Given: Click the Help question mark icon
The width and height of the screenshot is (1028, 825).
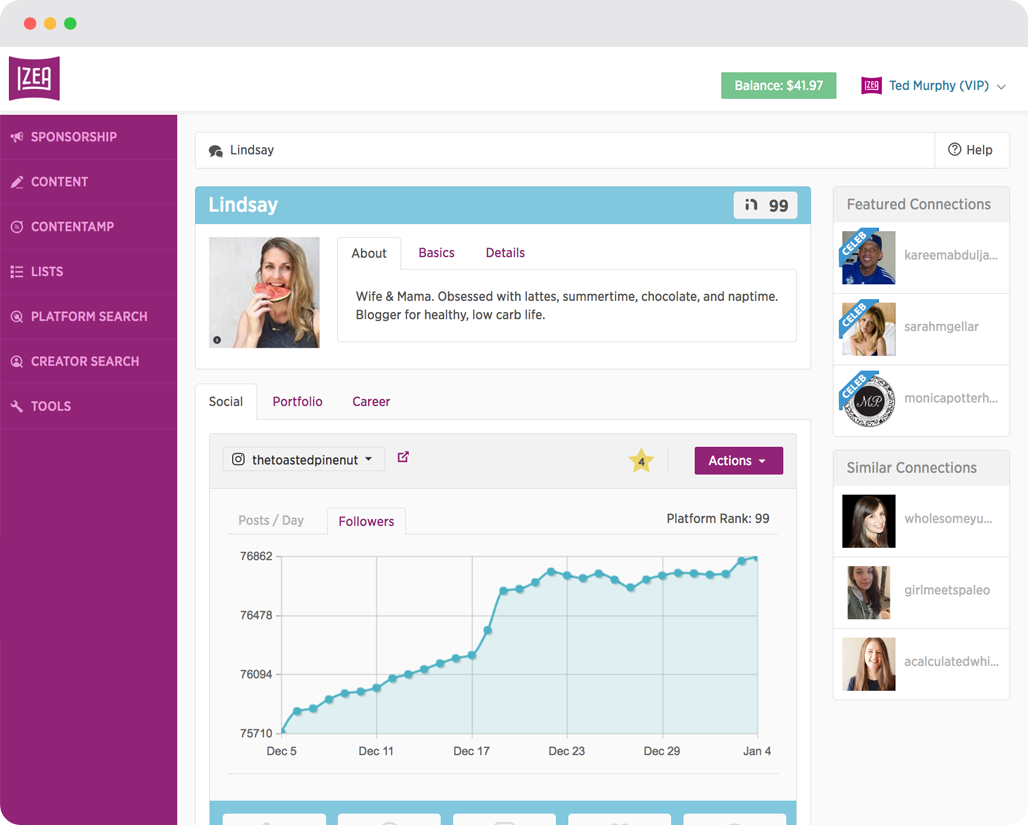Looking at the screenshot, I should [x=955, y=150].
